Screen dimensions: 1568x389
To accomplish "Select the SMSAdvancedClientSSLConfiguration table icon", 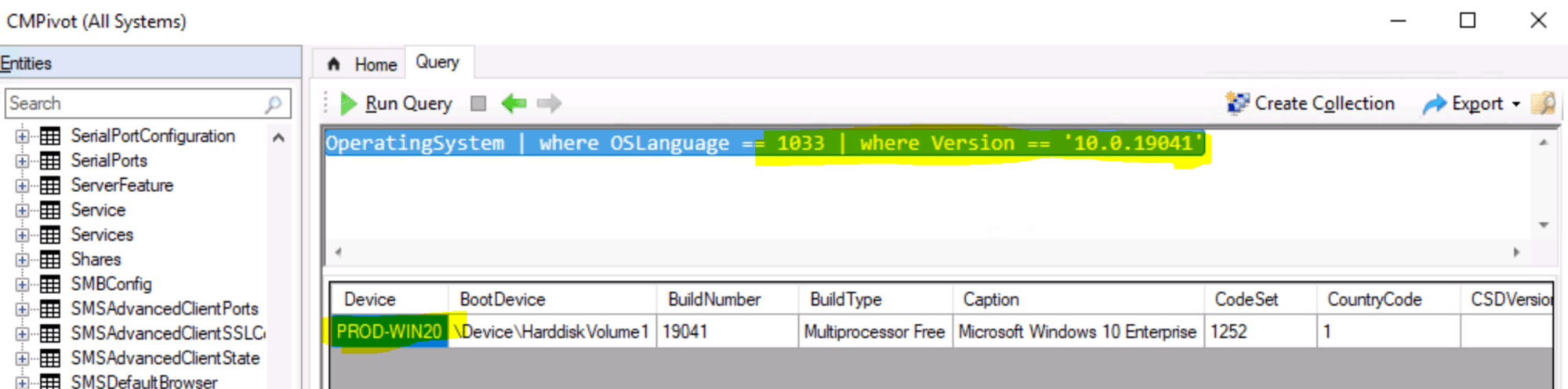I will 50,333.
